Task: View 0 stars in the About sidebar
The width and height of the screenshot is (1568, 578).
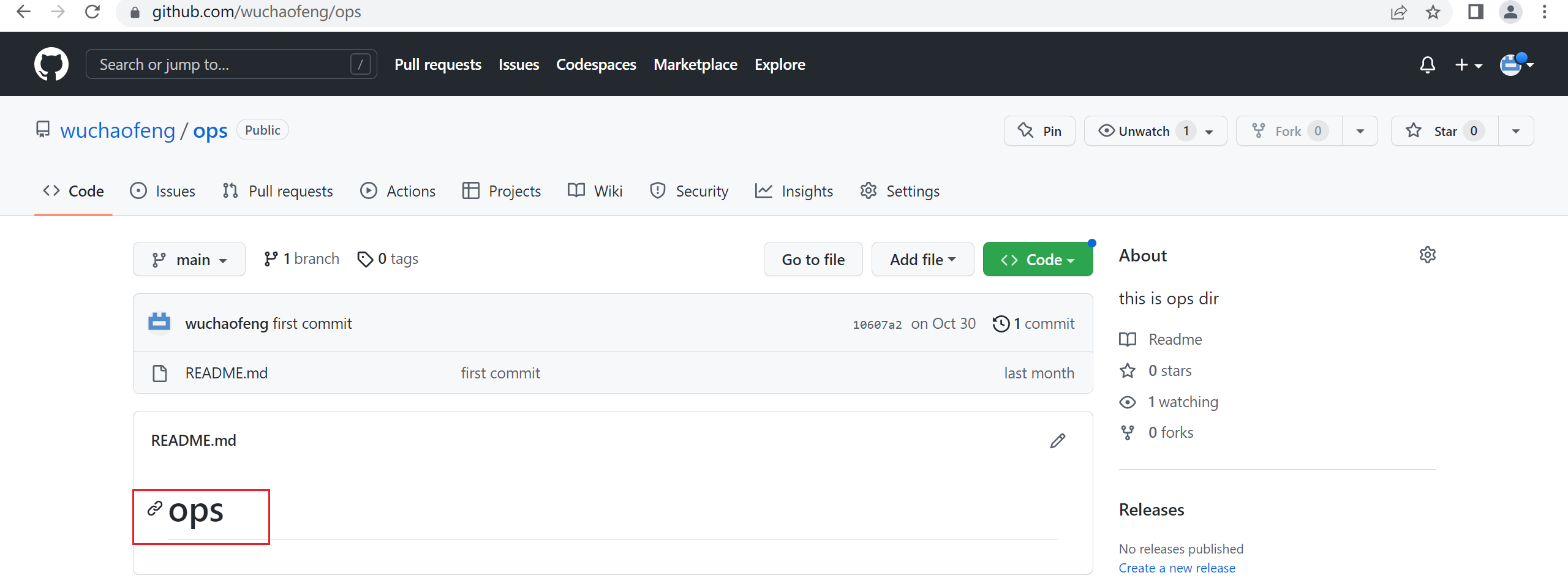Action: point(1155,370)
